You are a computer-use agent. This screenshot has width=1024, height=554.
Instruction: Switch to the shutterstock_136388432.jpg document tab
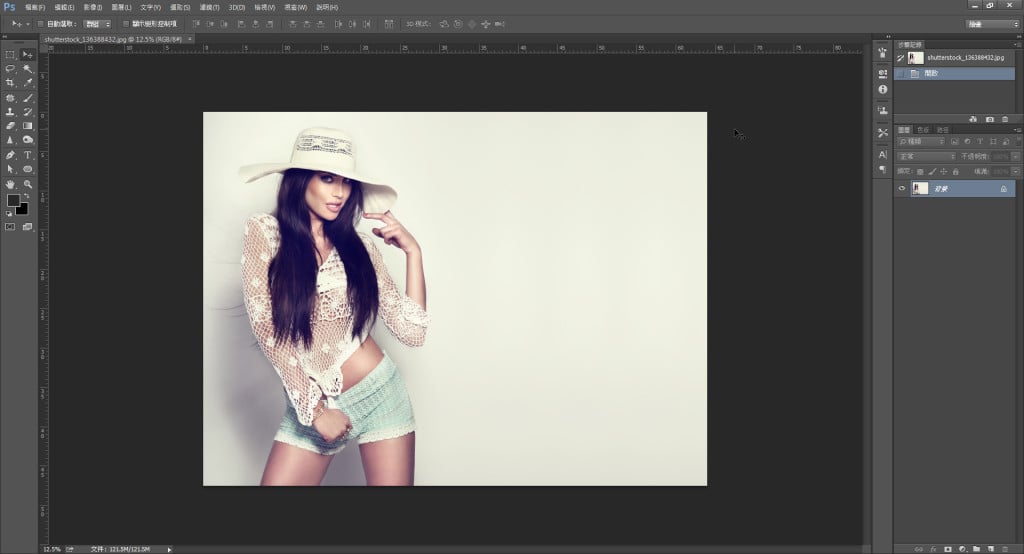[112, 39]
